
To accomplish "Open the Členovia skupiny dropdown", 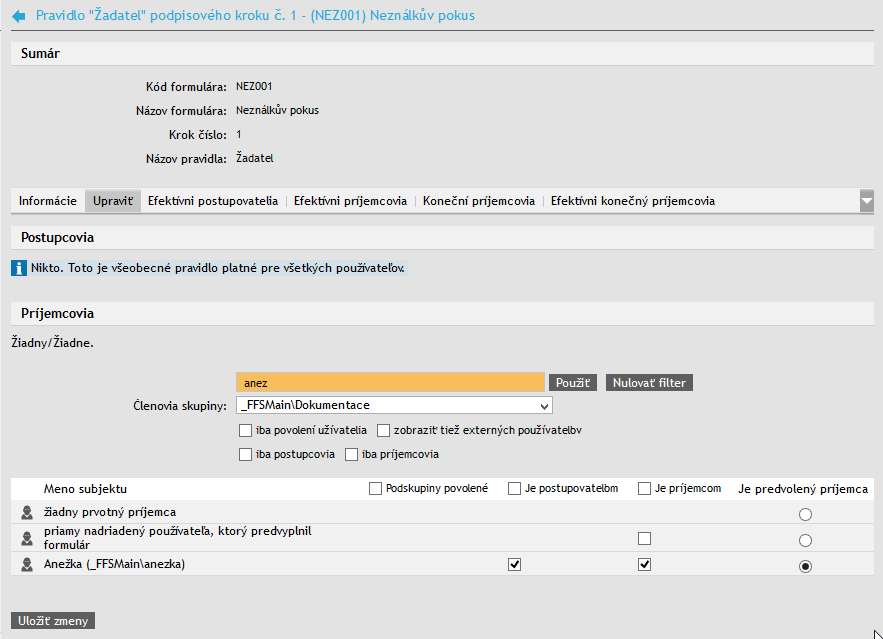I will [394, 405].
